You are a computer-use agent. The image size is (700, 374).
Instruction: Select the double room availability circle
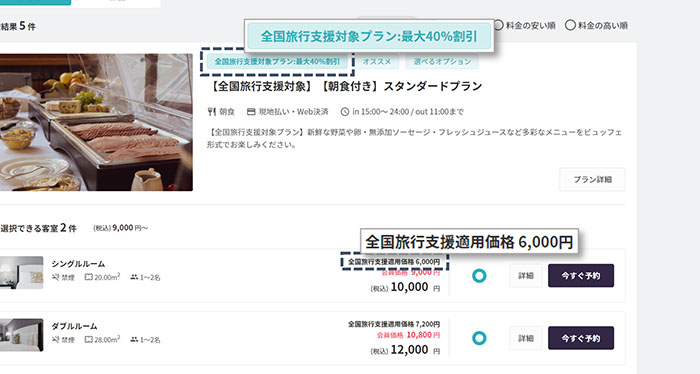click(x=479, y=338)
